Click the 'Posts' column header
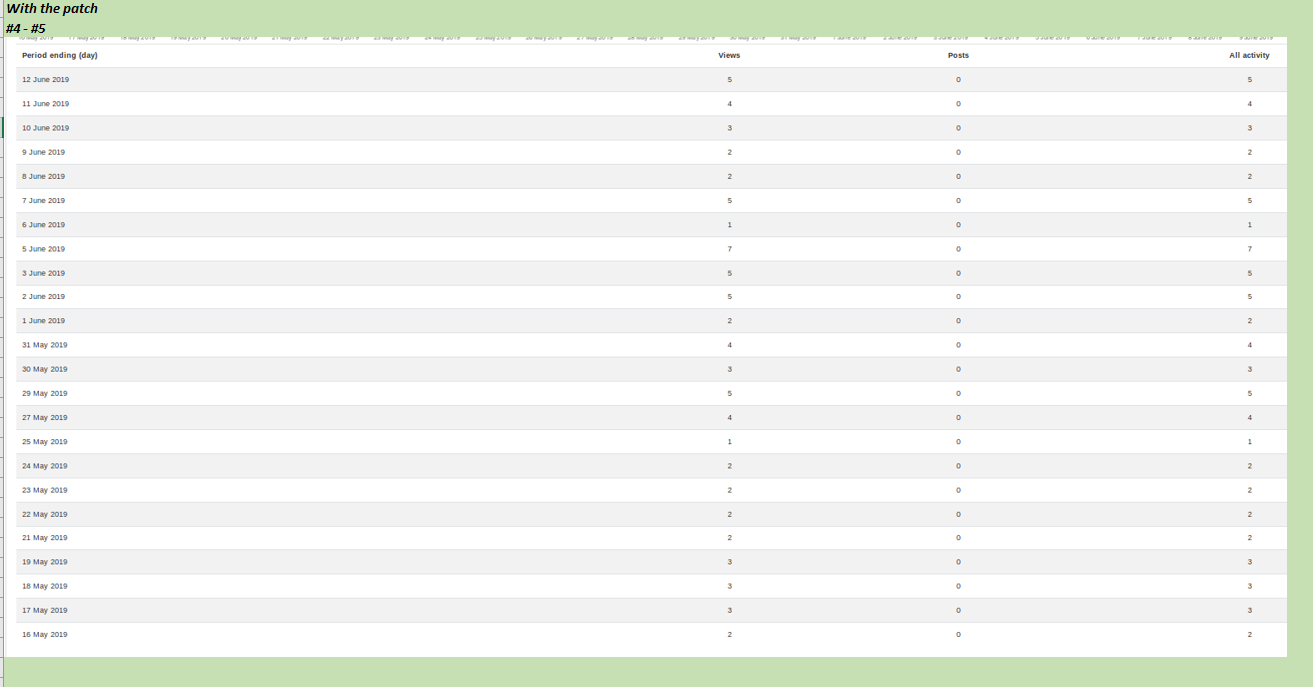 click(958, 55)
